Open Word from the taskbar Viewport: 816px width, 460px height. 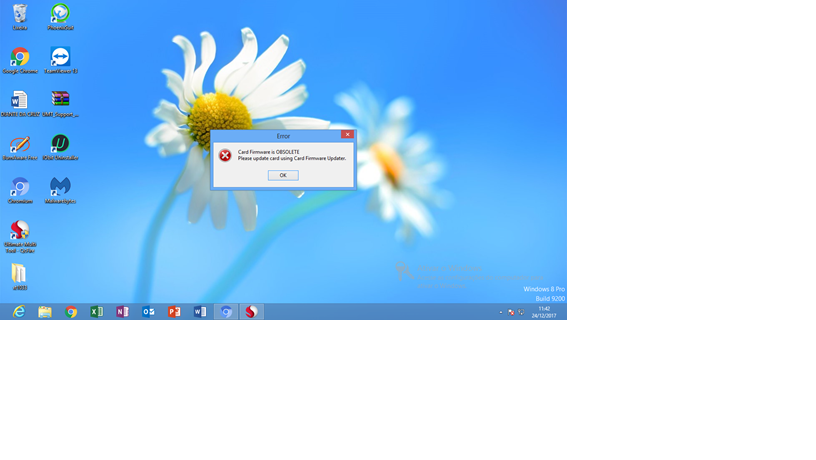coord(200,312)
